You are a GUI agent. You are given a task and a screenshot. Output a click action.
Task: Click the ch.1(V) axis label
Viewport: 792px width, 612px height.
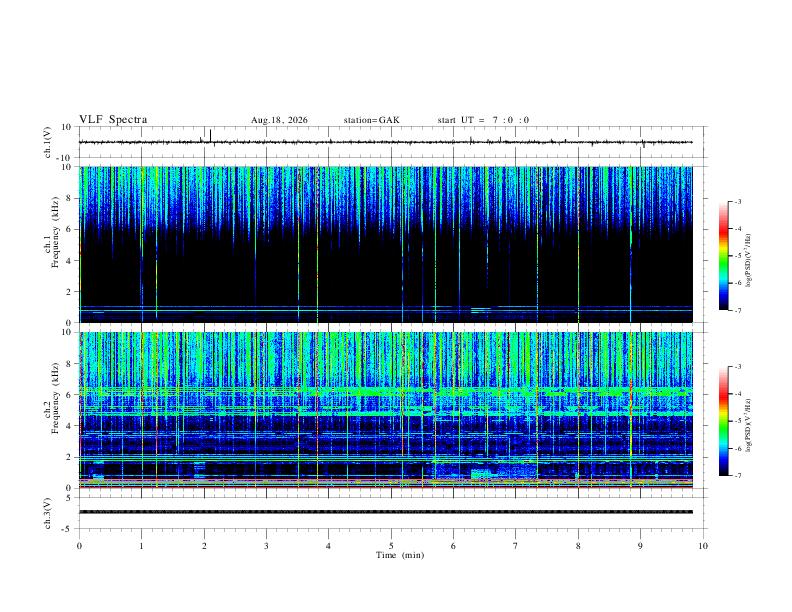(x=48, y=142)
